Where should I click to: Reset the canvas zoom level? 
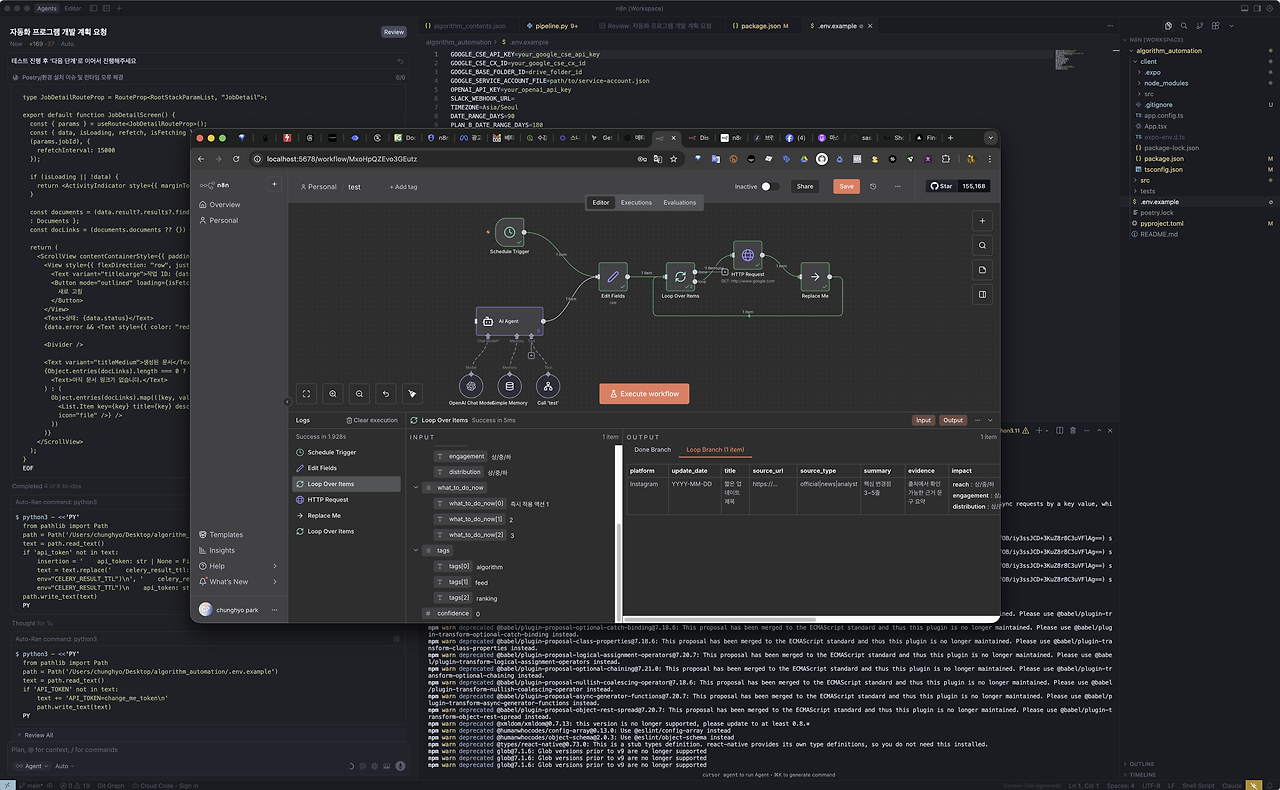pos(386,394)
